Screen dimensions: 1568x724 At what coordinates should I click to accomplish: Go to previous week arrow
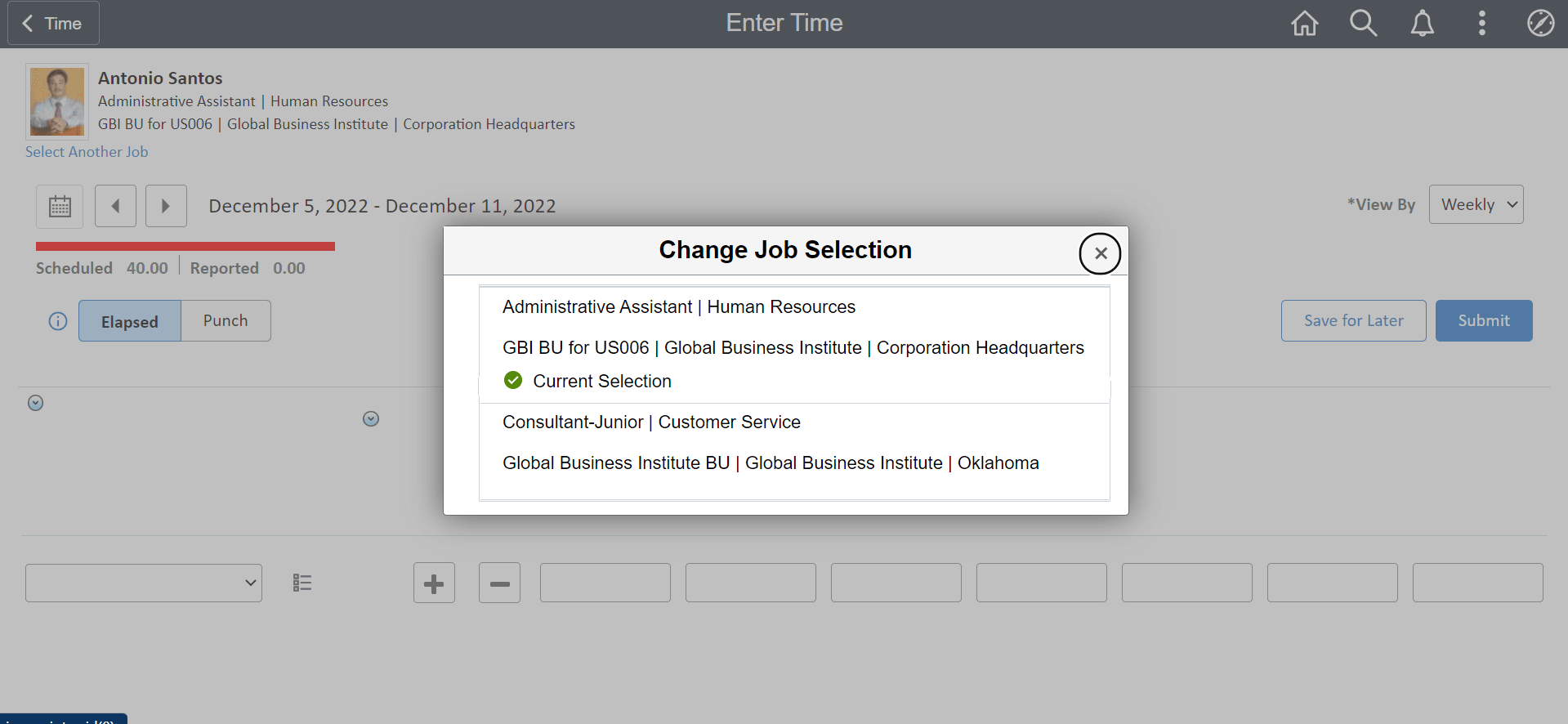(115, 206)
